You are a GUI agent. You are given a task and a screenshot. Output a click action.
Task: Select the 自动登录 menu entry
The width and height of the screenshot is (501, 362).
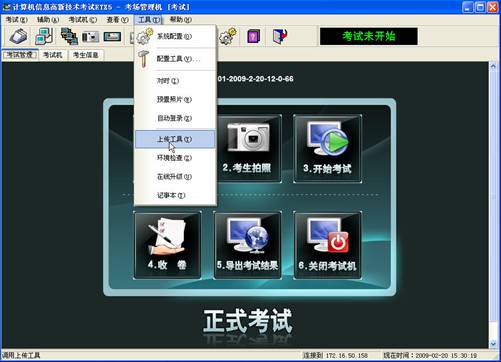pyautogui.click(x=175, y=118)
